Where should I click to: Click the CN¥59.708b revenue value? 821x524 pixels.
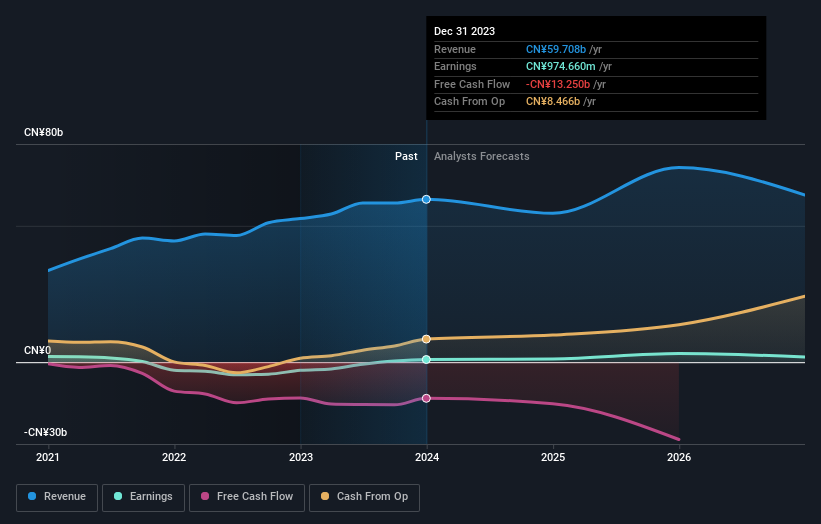(x=556, y=49)
